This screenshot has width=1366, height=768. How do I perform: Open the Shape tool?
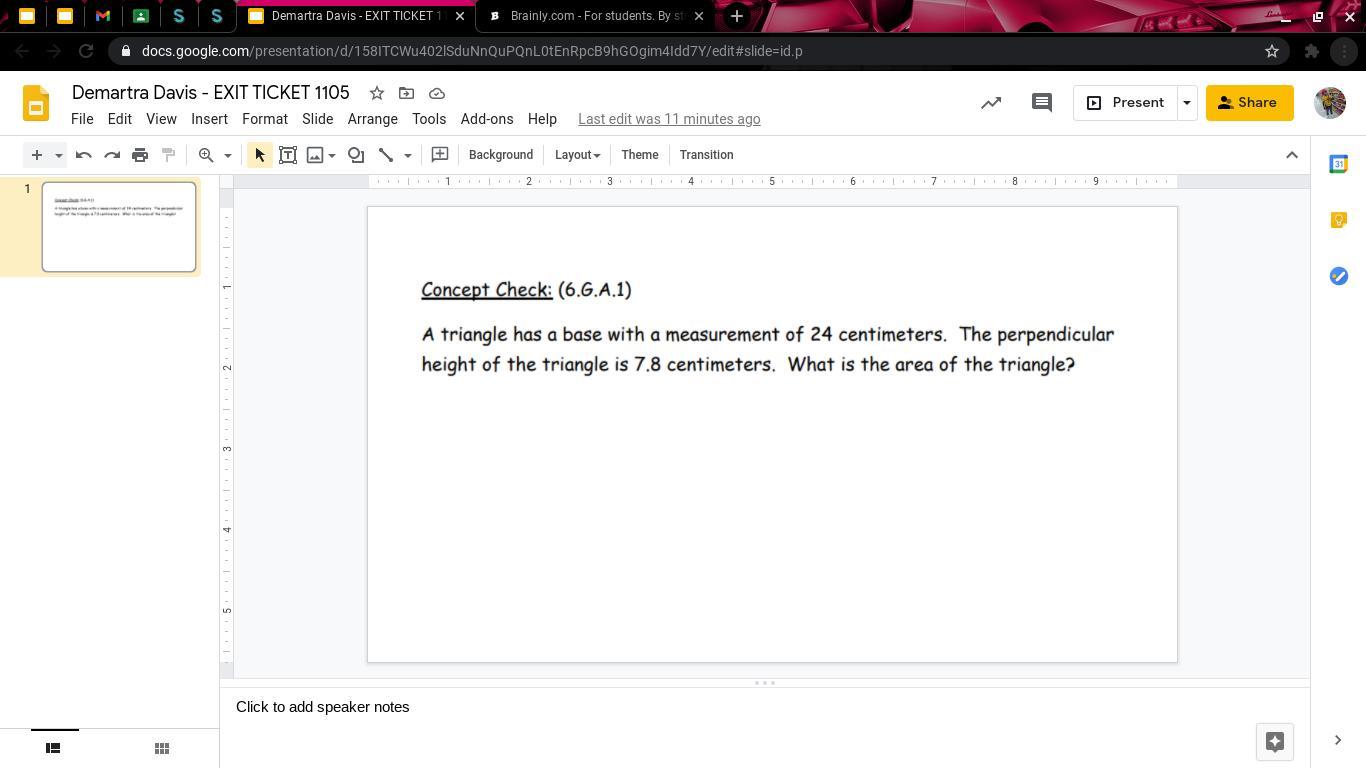click(356, 155)
